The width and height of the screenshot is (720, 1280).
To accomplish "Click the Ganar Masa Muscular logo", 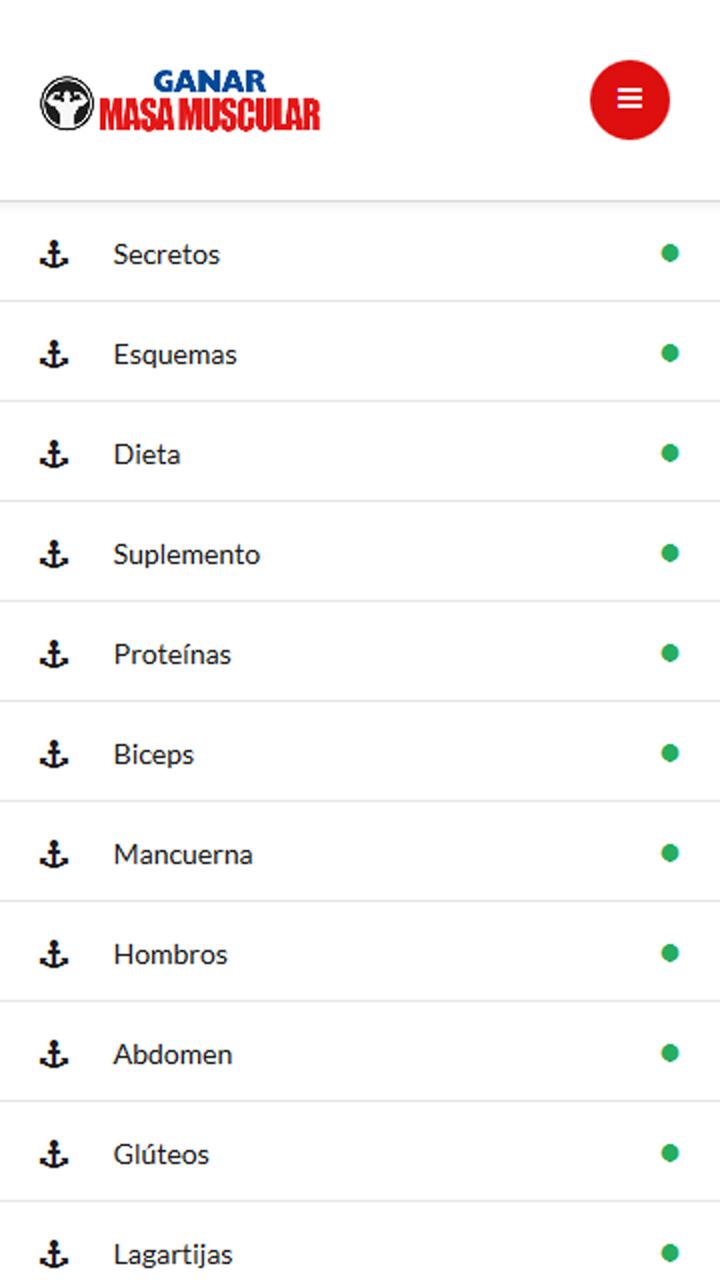I will (x=181, y=101).
